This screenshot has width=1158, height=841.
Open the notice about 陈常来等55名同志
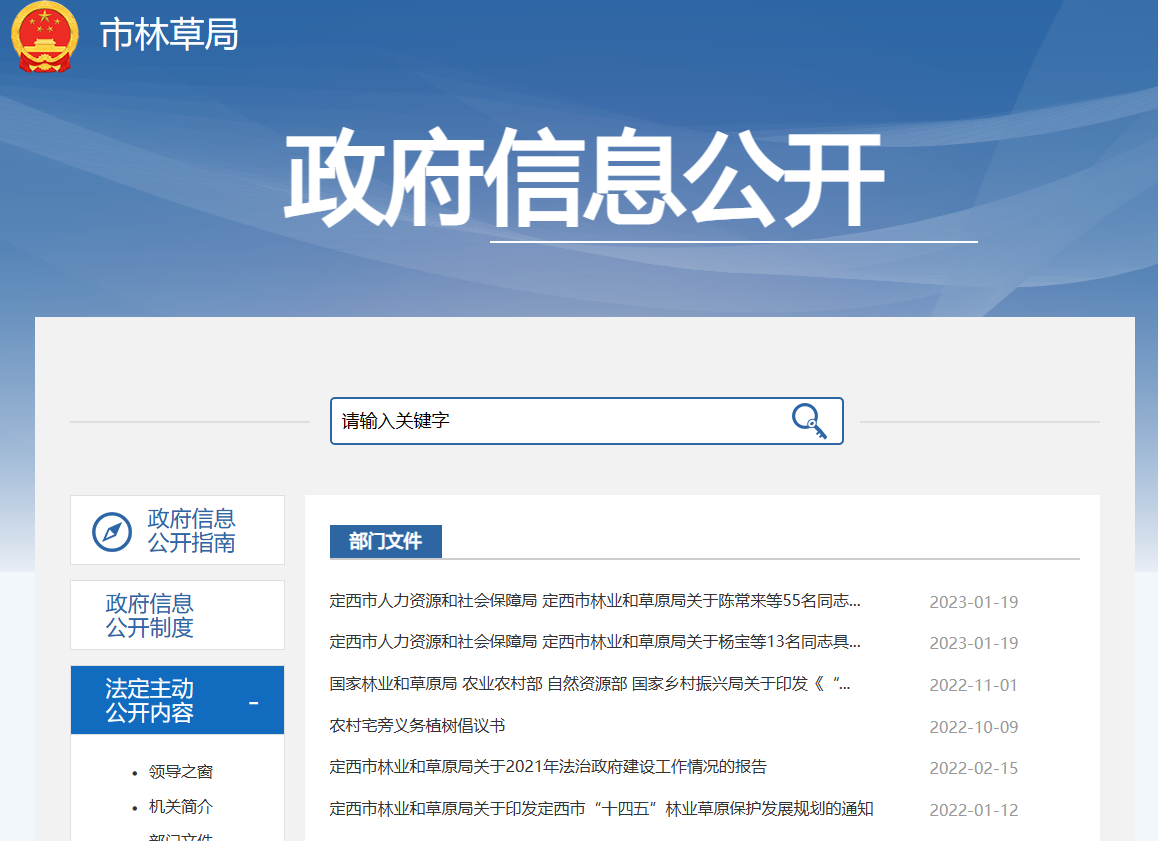coord(595,601)
